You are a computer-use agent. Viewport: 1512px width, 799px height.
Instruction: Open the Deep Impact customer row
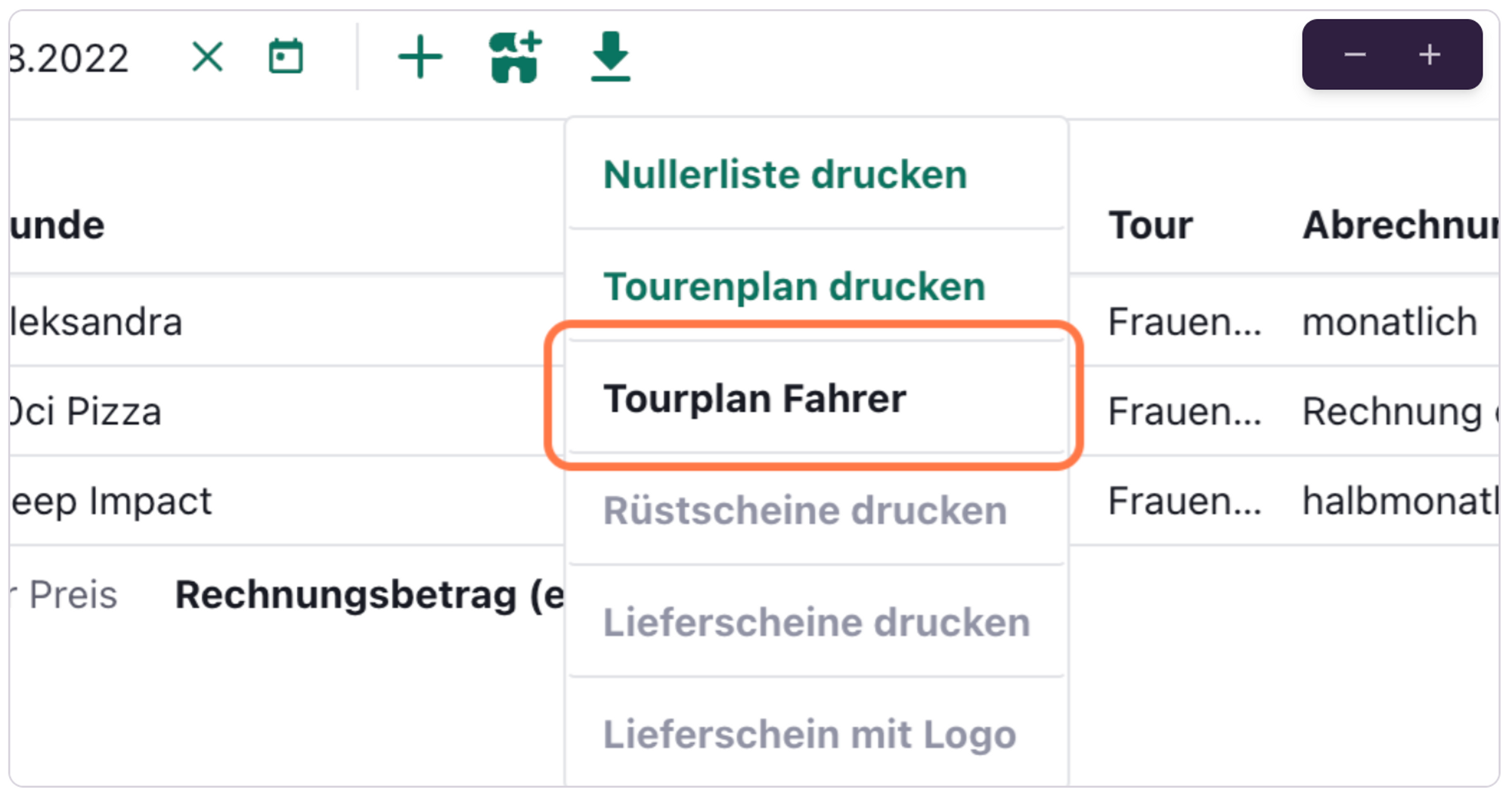(x=112, y=501)
